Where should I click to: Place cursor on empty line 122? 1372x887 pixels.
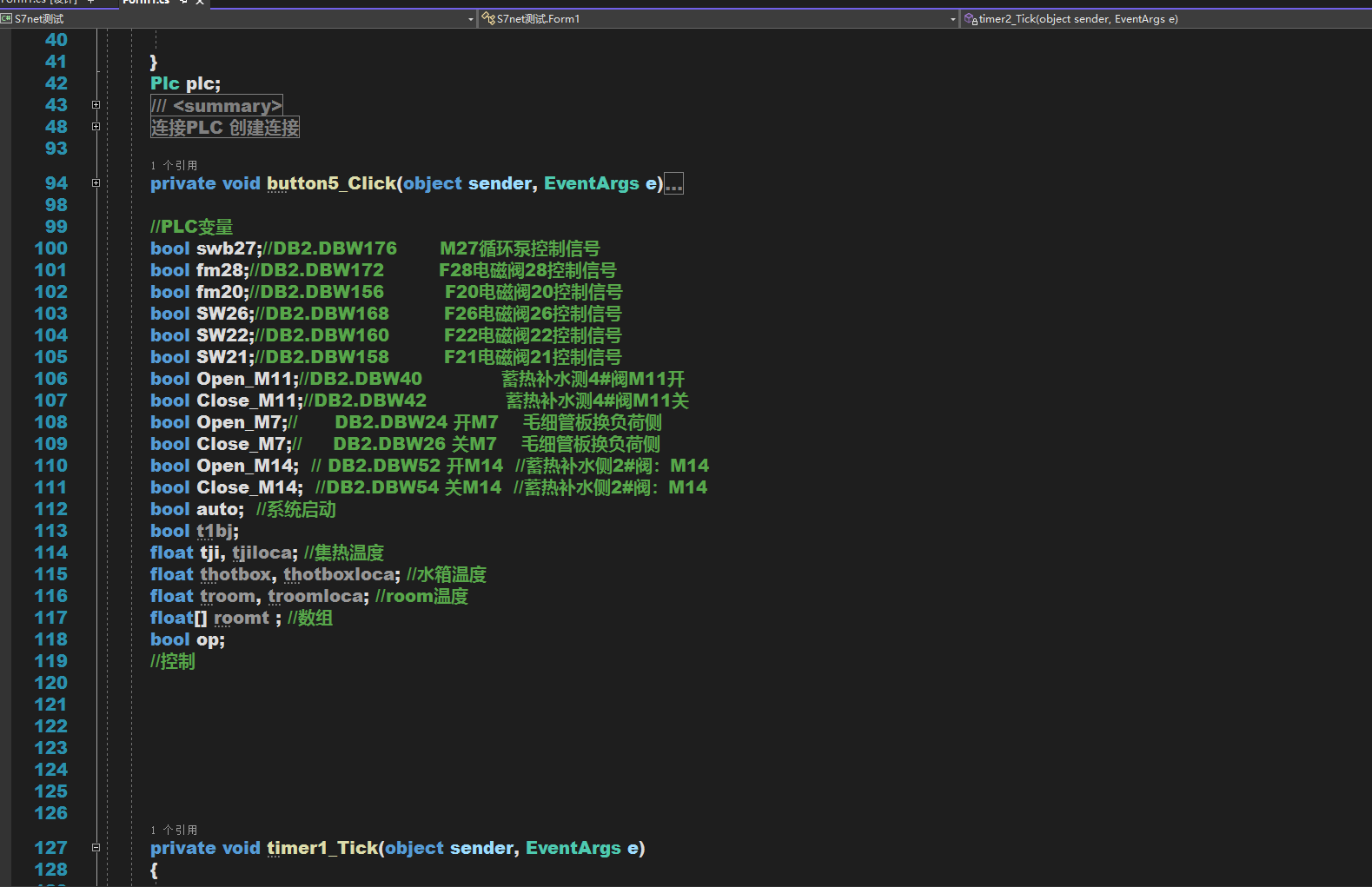pos(348,726)
